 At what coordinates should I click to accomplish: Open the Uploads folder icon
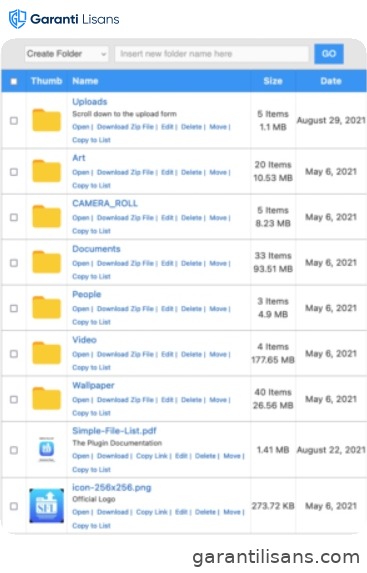point(46,120)
